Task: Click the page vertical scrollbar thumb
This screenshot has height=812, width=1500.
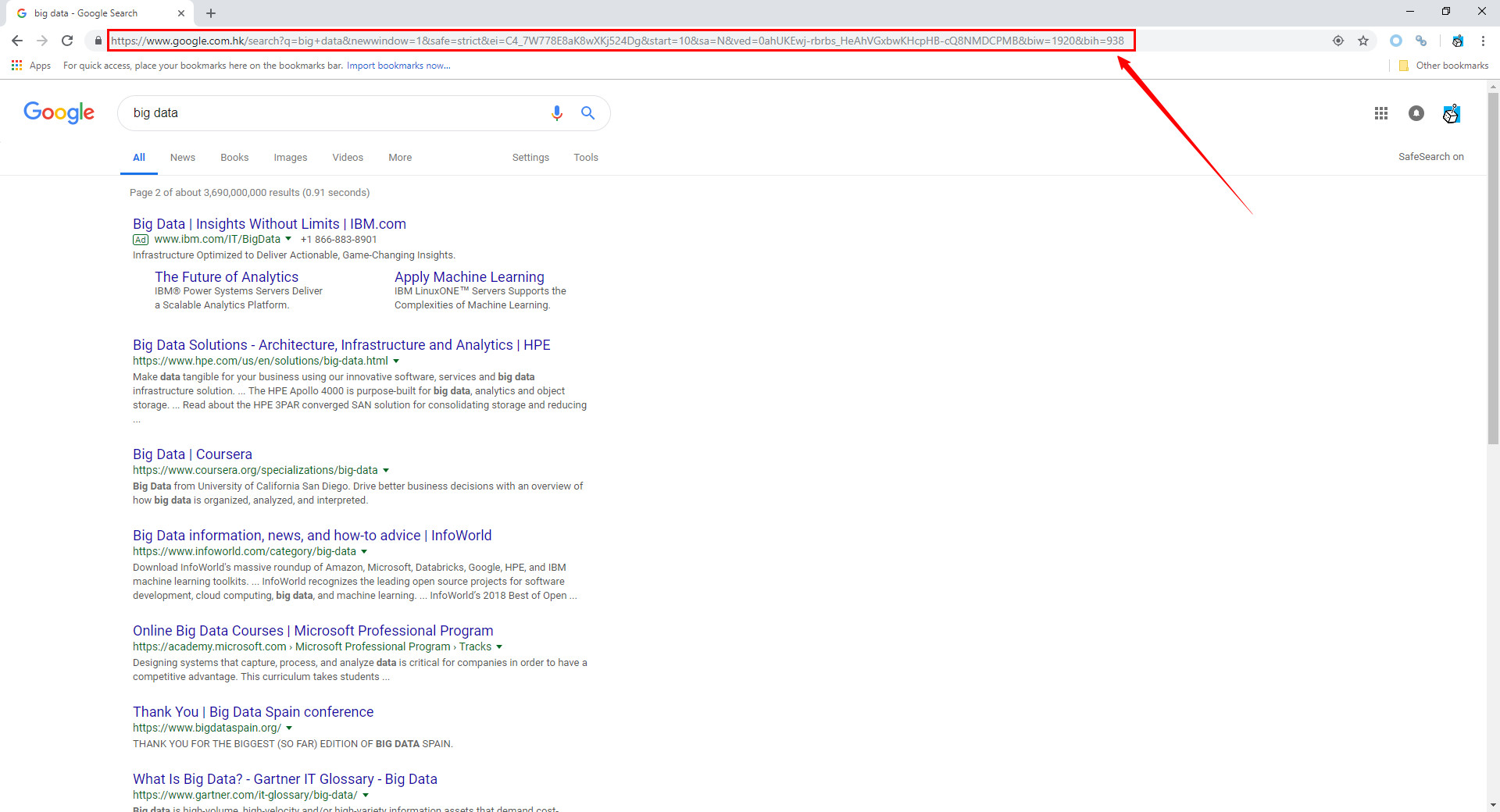Action: point(1493,269)
